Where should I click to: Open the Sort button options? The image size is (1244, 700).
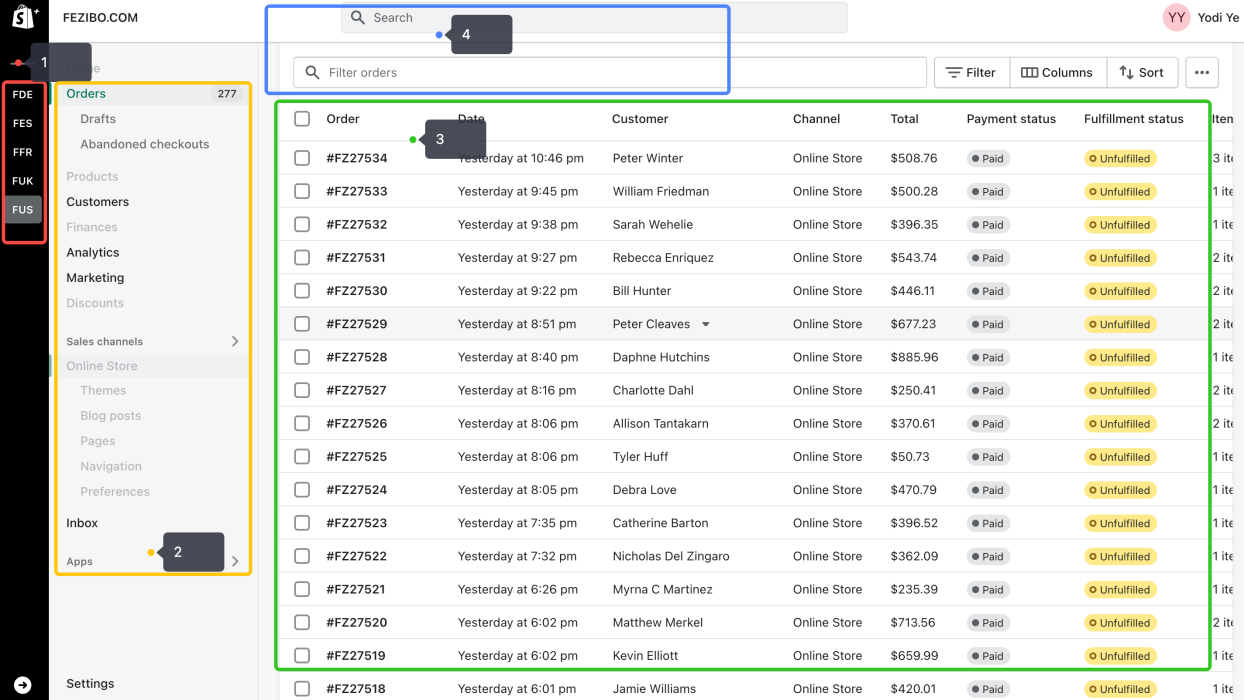pyautogui.click(x=1141, y=73)
